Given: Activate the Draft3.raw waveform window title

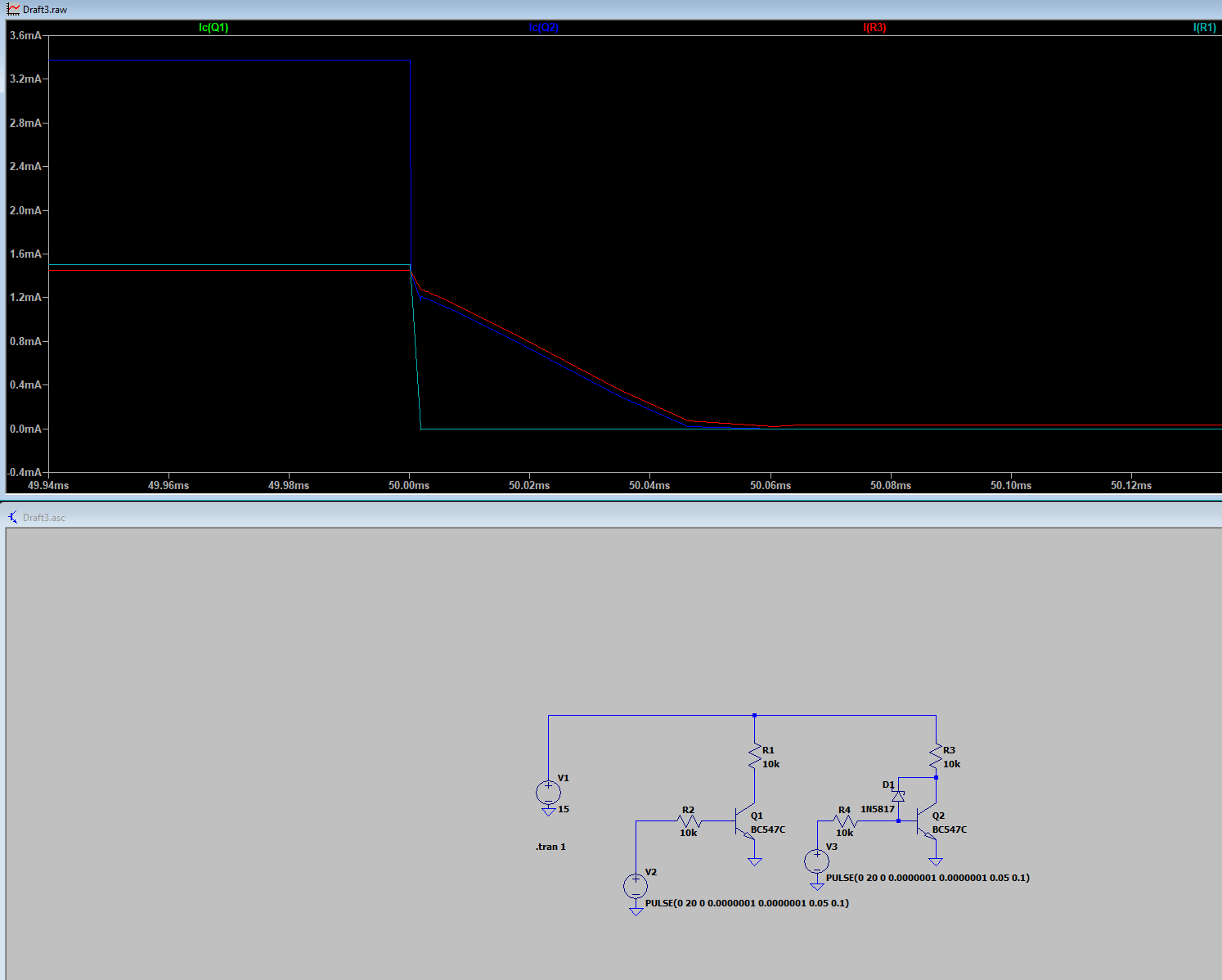Looking at the screenshot, I should point(45,10).
